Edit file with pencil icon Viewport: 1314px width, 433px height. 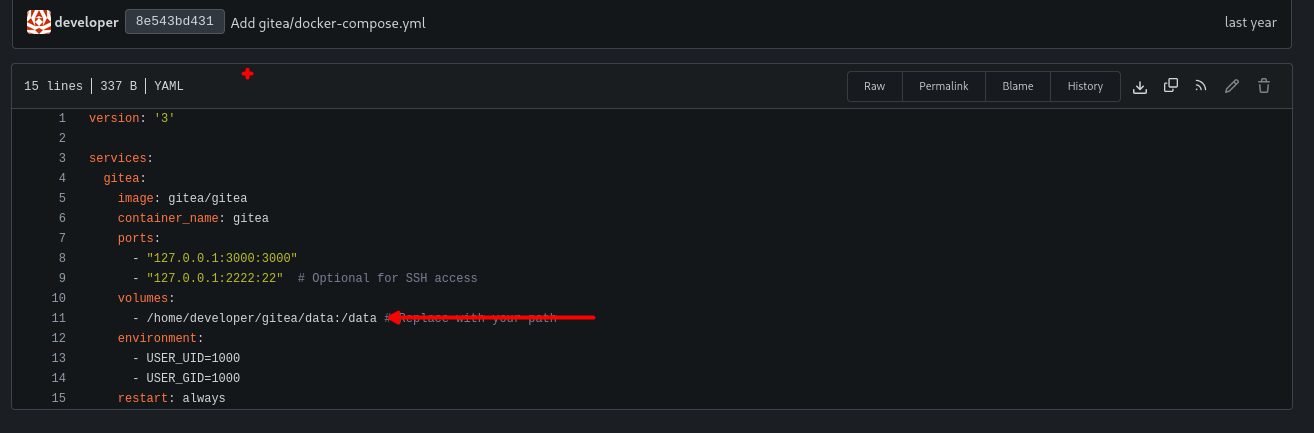(1232, 86)
